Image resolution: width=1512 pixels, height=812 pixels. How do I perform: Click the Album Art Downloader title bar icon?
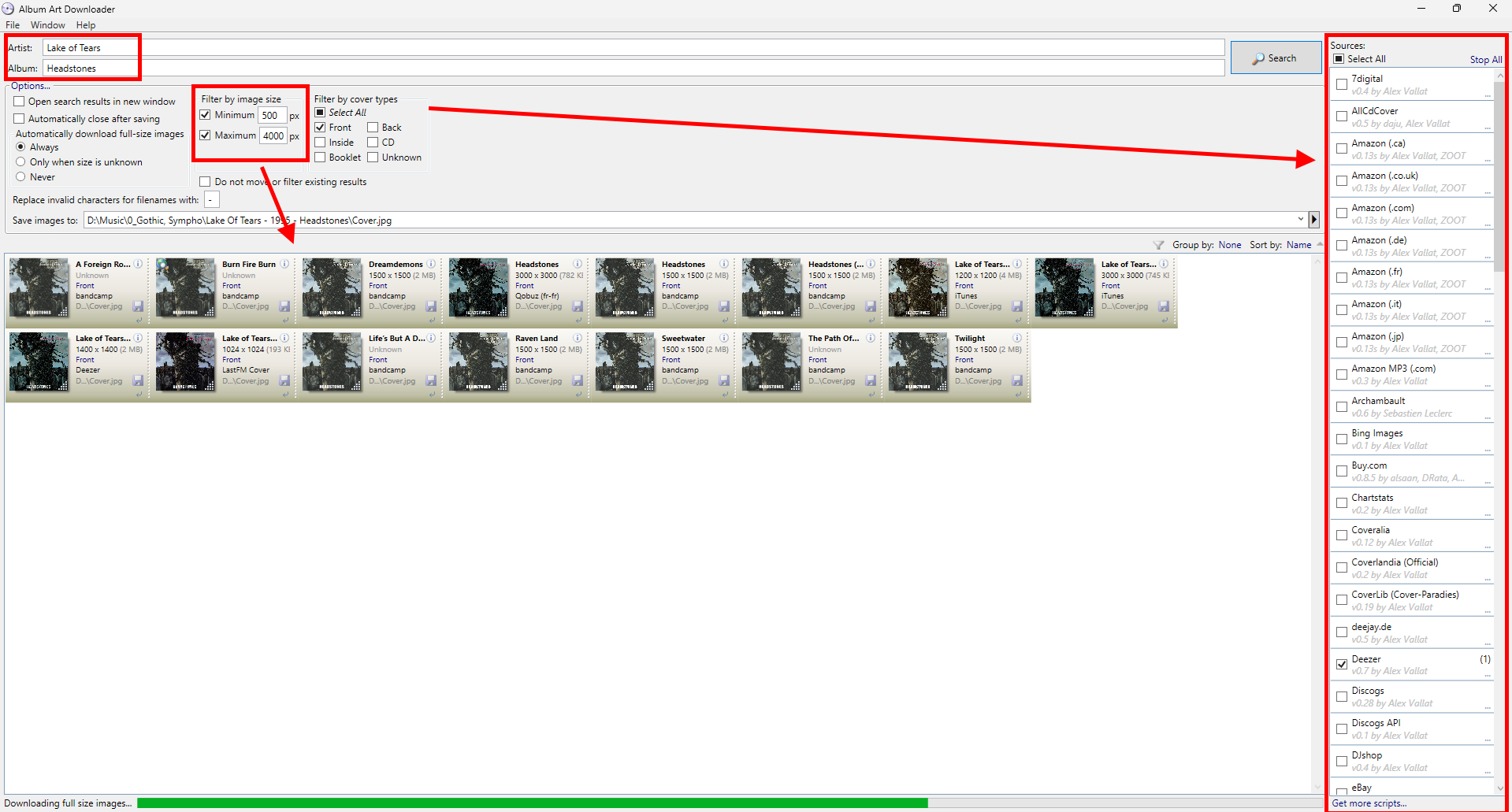(x=9, y=9)
